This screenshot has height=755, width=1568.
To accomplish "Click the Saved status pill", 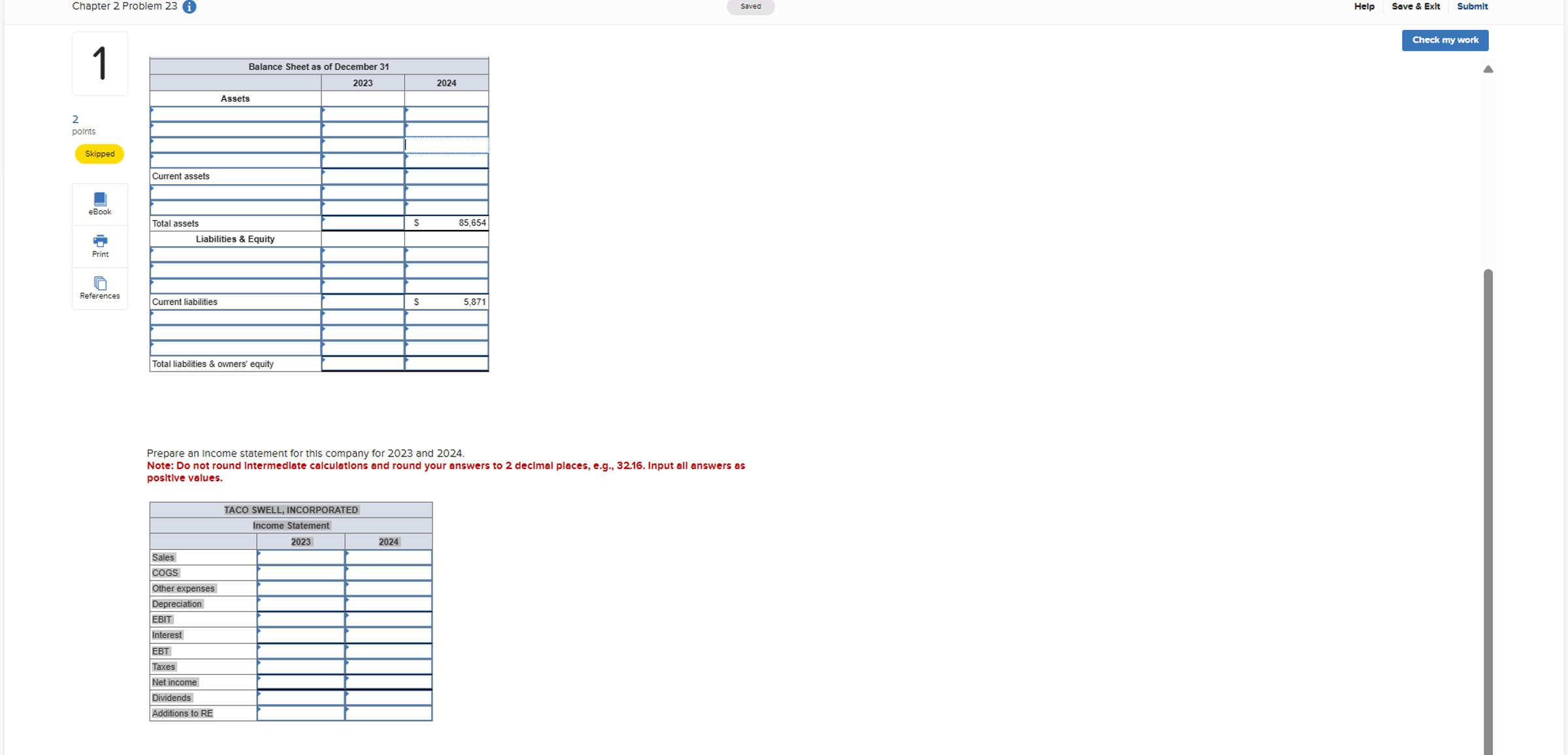I will [750, 7].
